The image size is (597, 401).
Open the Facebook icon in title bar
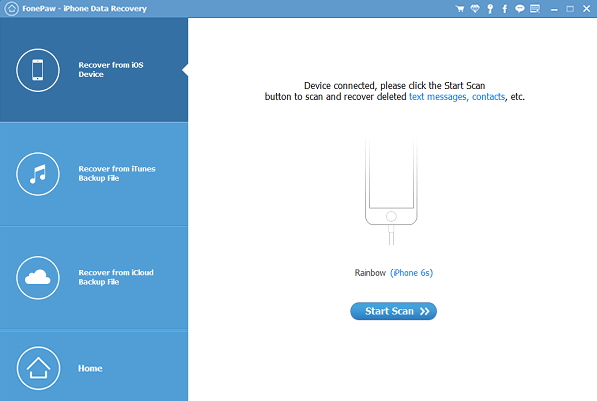coord(504,8)
